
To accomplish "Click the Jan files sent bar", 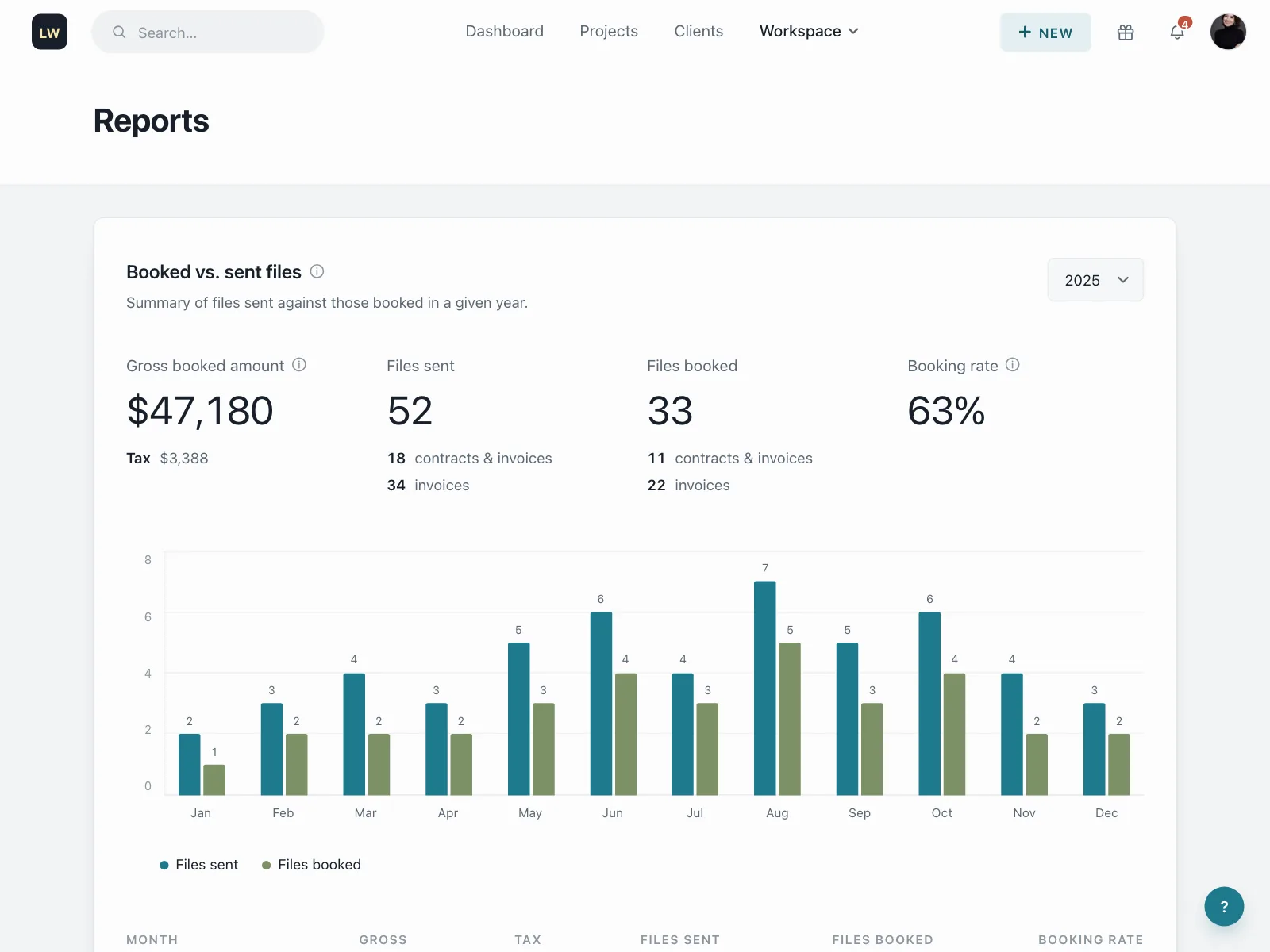I will pyautogui.click(x=190, y=764).
